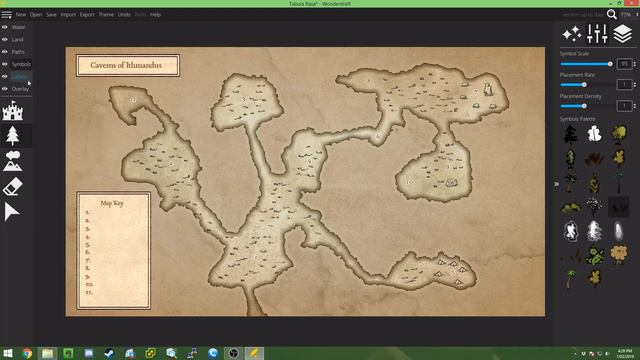The height and width of the screenshot is (360, 640).
Task: Select the pine tree symbol tool
Action: click(13, 136)
